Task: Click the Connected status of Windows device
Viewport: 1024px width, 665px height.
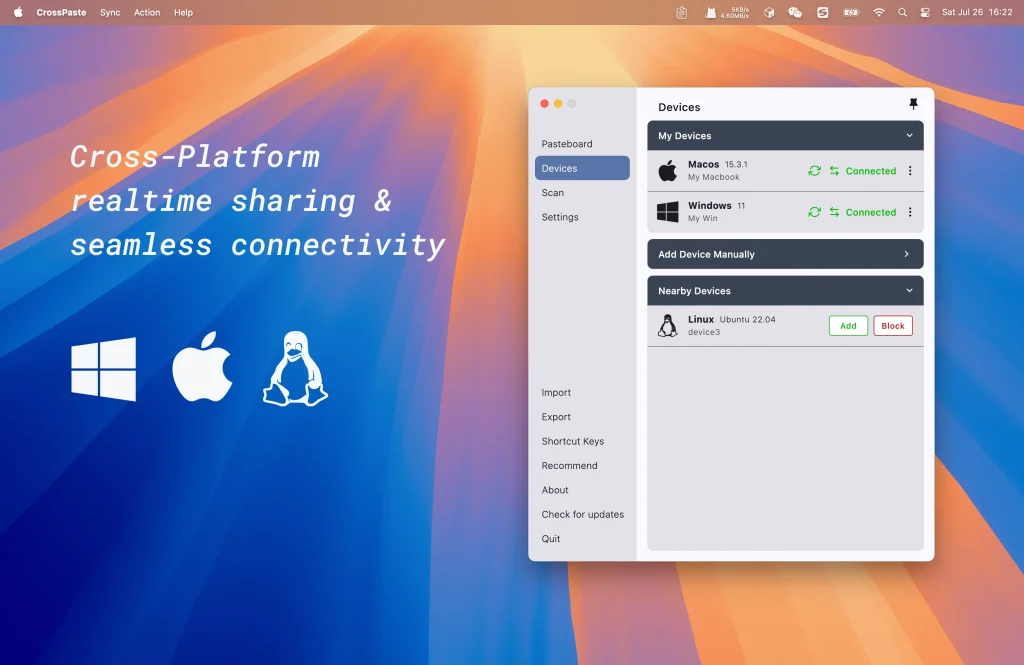Action: coord(871,212)
